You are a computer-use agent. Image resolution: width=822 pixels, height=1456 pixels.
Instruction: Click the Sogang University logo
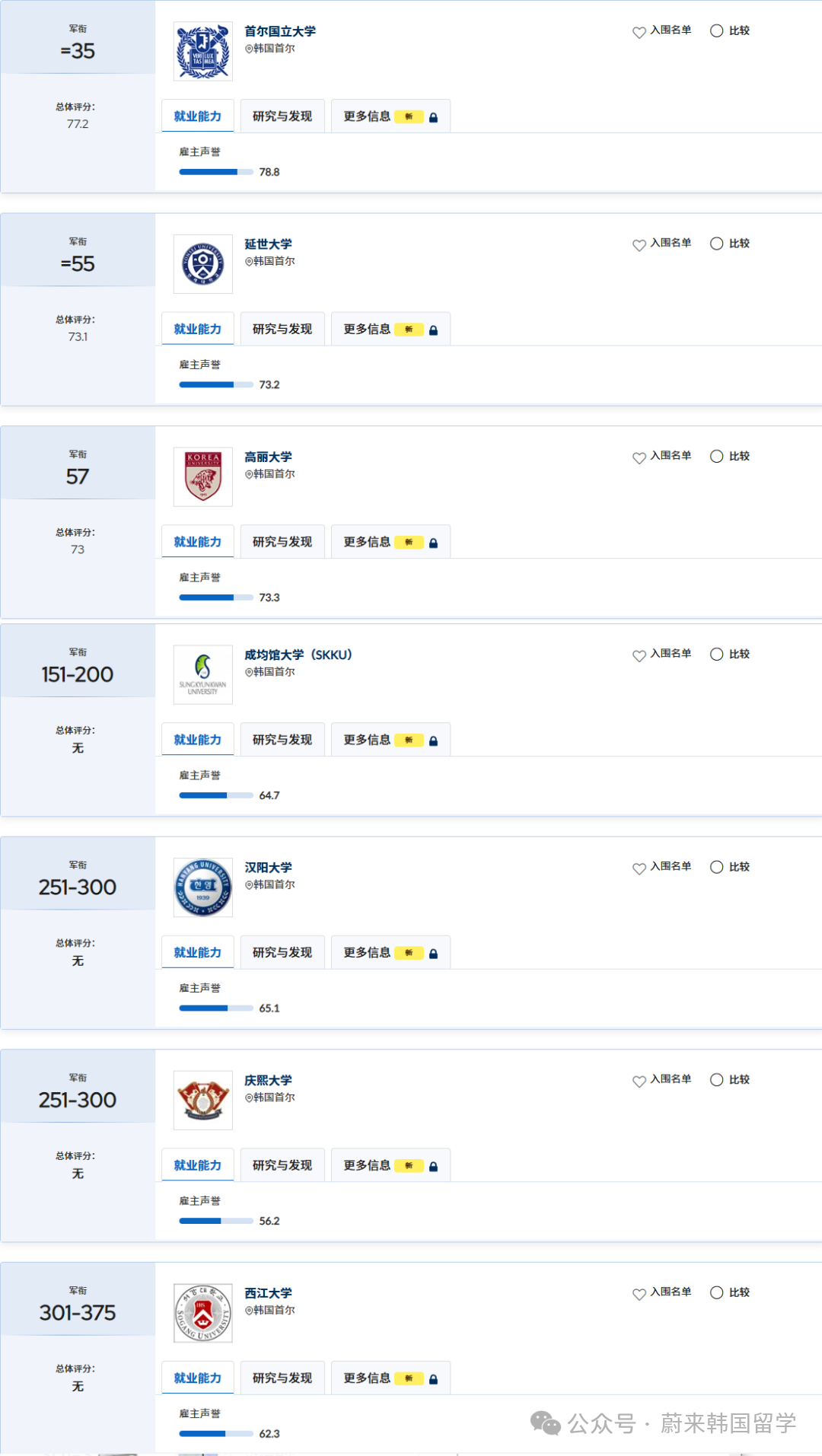tap(202, 1313)
